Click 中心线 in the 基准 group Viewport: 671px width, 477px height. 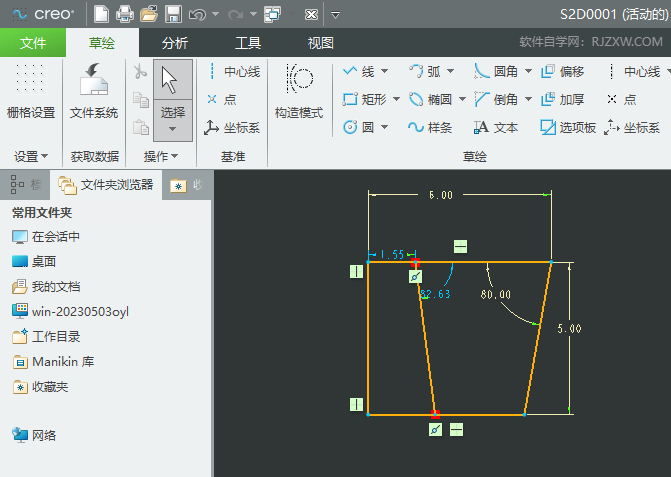(234, 71)
